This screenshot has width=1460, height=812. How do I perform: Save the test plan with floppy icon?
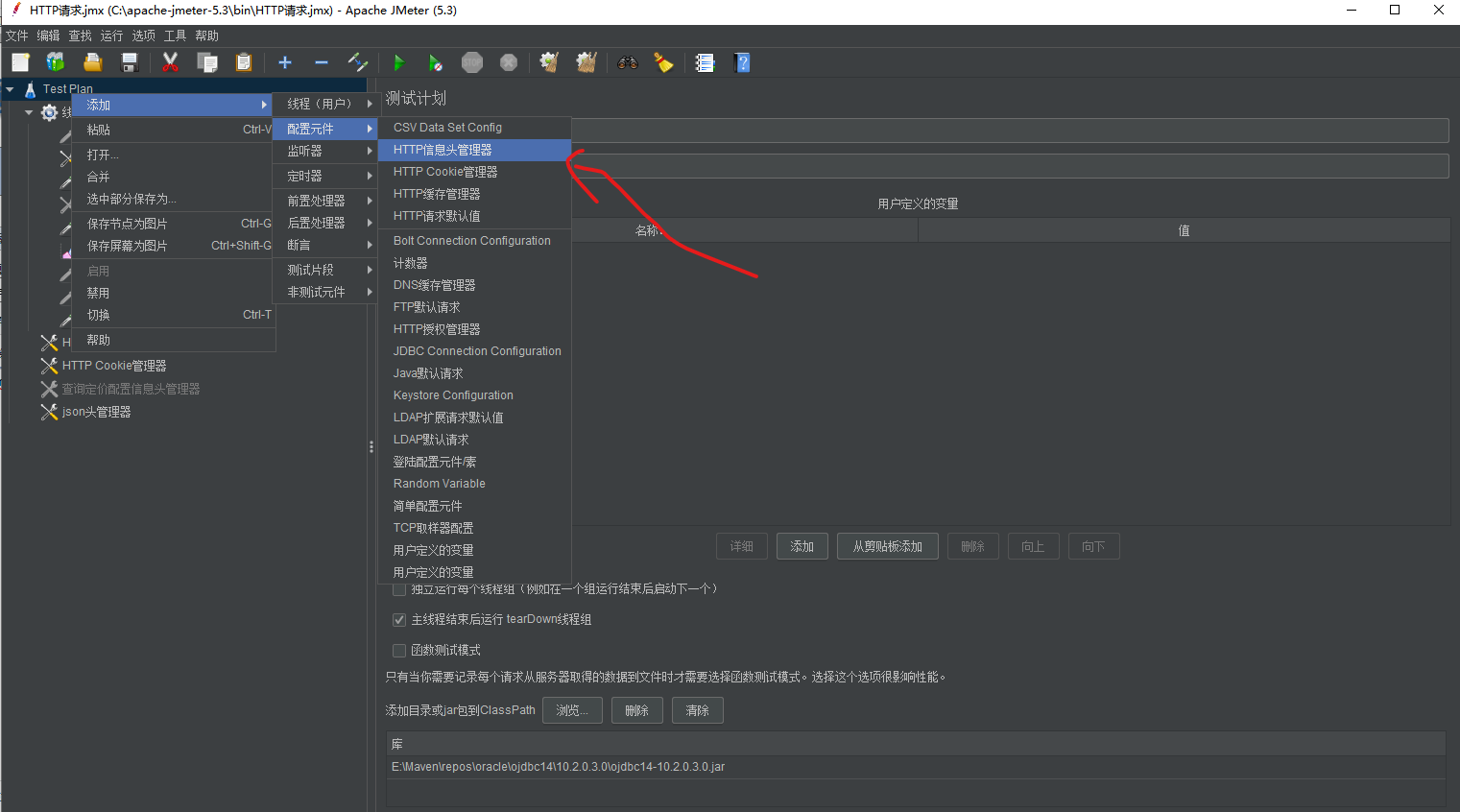(x=130, y=62)
